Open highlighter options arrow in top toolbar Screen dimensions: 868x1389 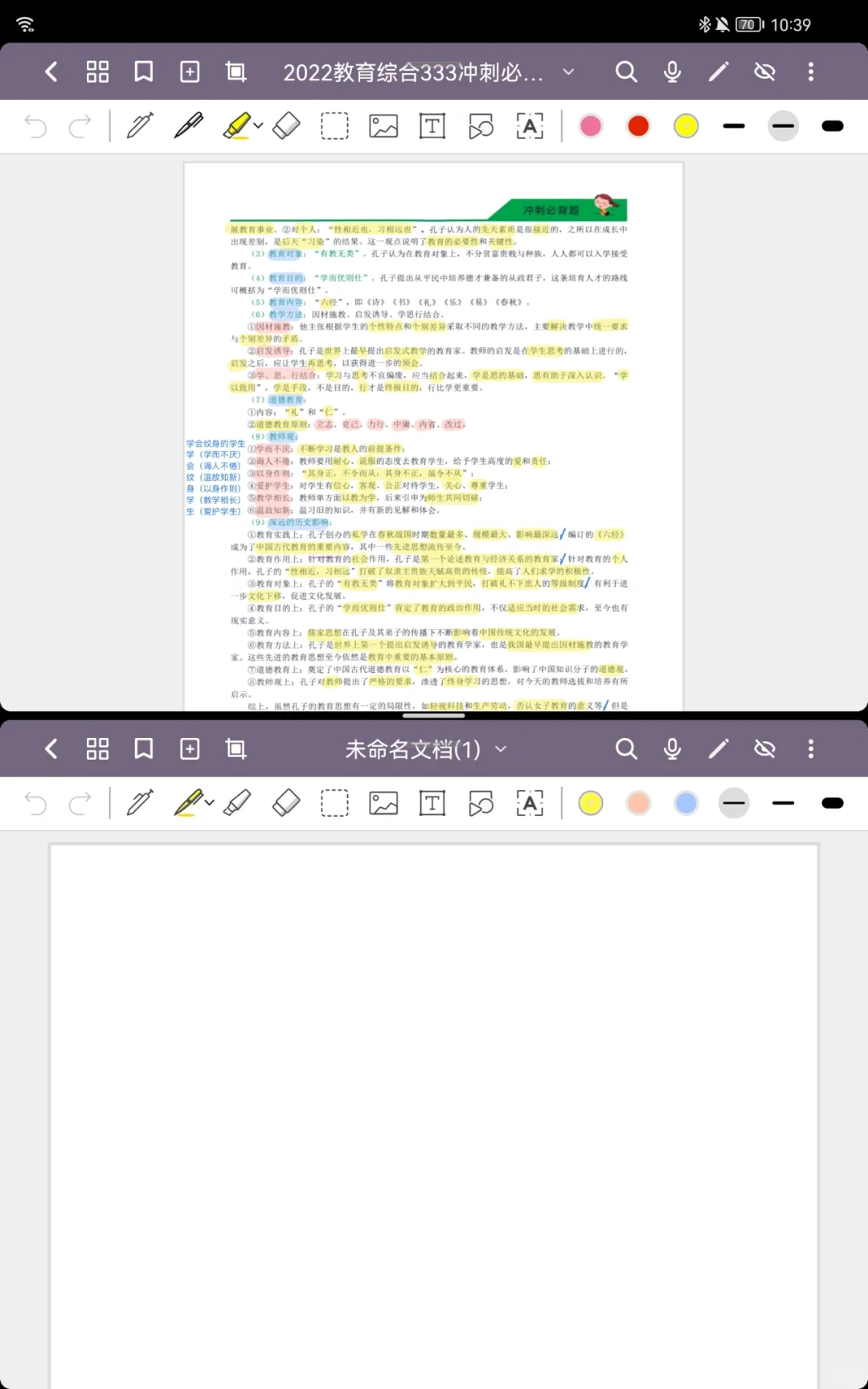258,126
